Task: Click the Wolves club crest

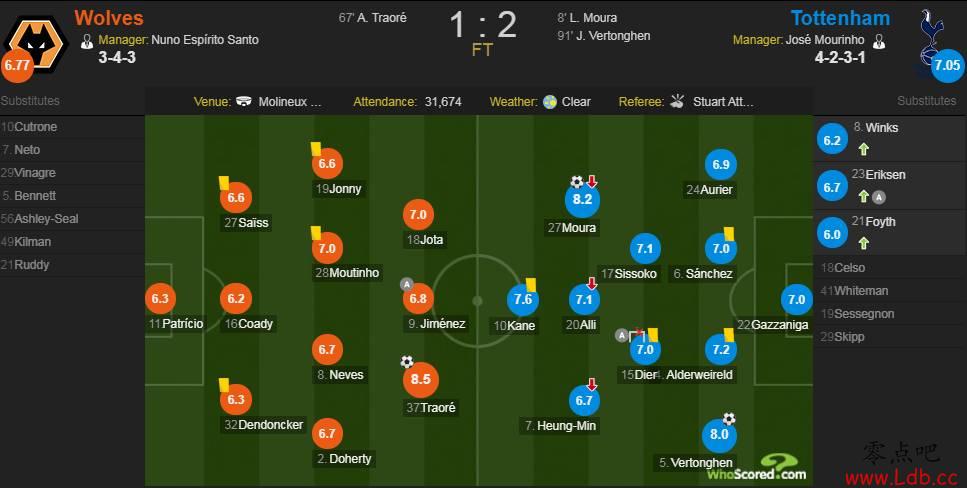Action: (x=36, y=40)
